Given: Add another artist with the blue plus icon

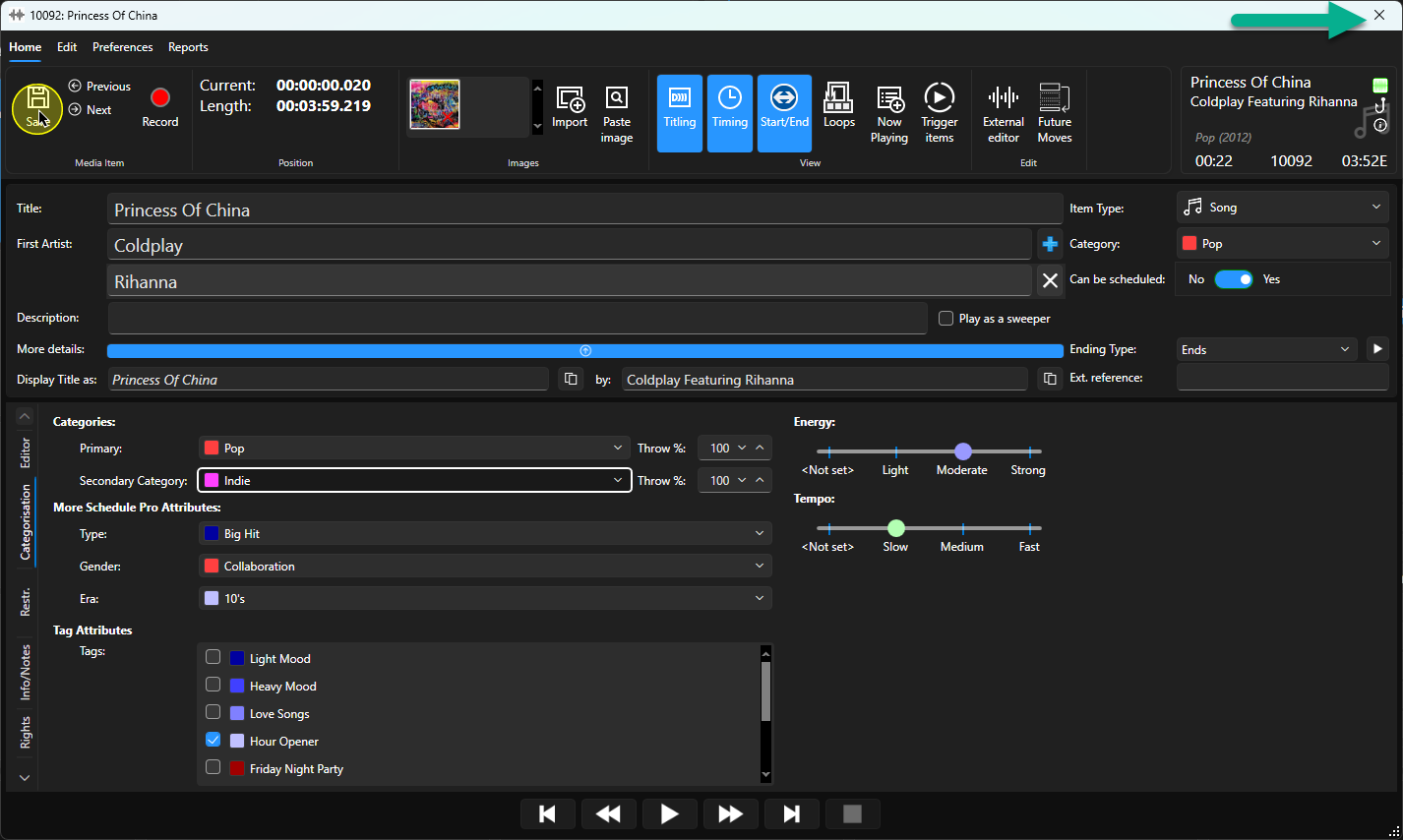Looking at the screenshot, I should tap(1050, 244).
